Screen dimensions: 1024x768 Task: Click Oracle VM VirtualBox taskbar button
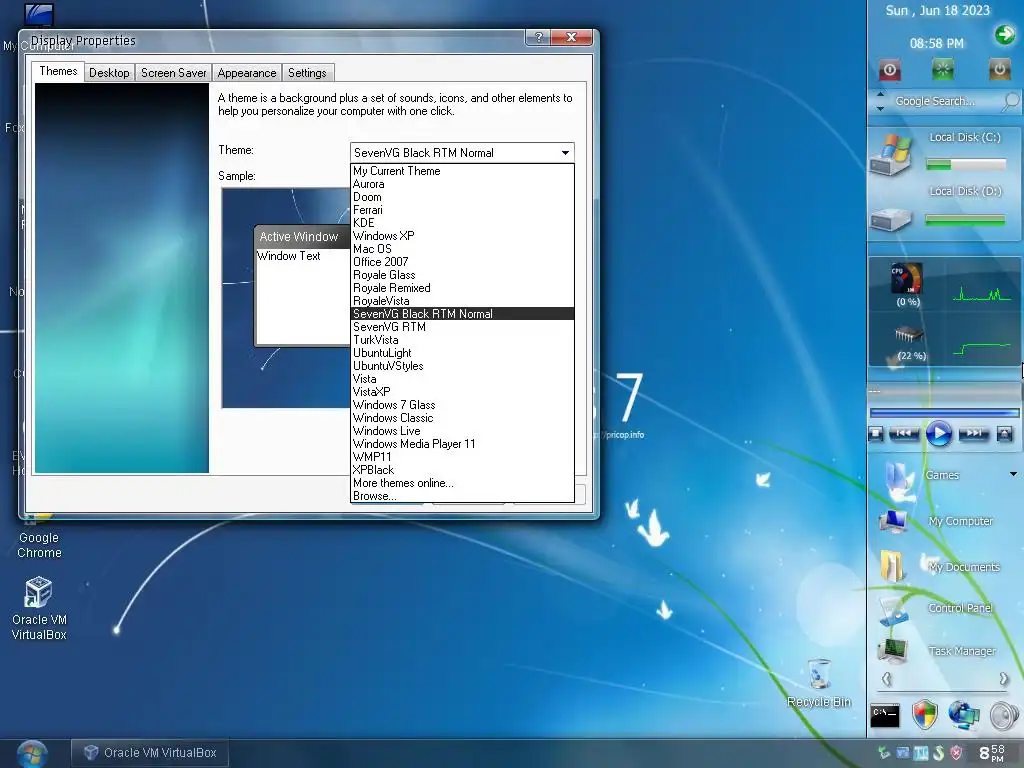150,753
